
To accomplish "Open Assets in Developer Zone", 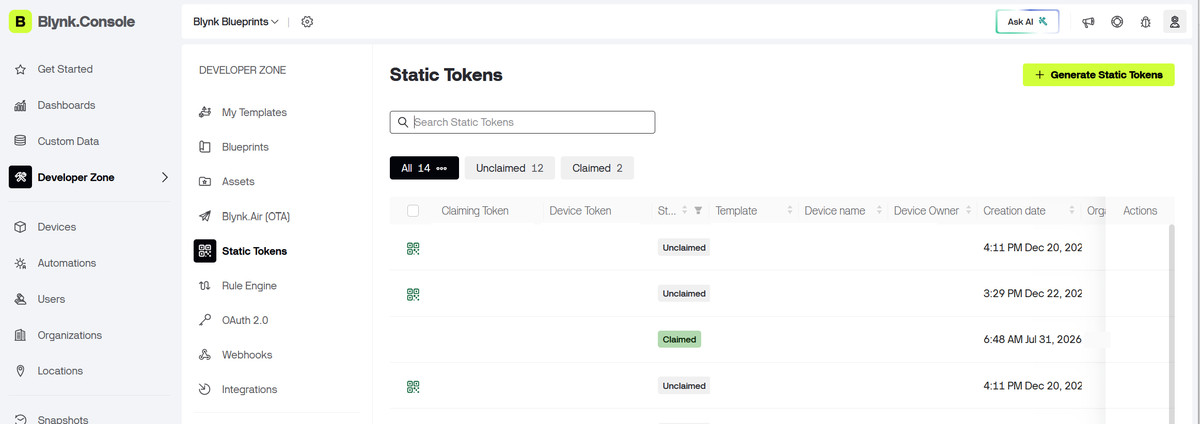I will click(x=238, y=181).
